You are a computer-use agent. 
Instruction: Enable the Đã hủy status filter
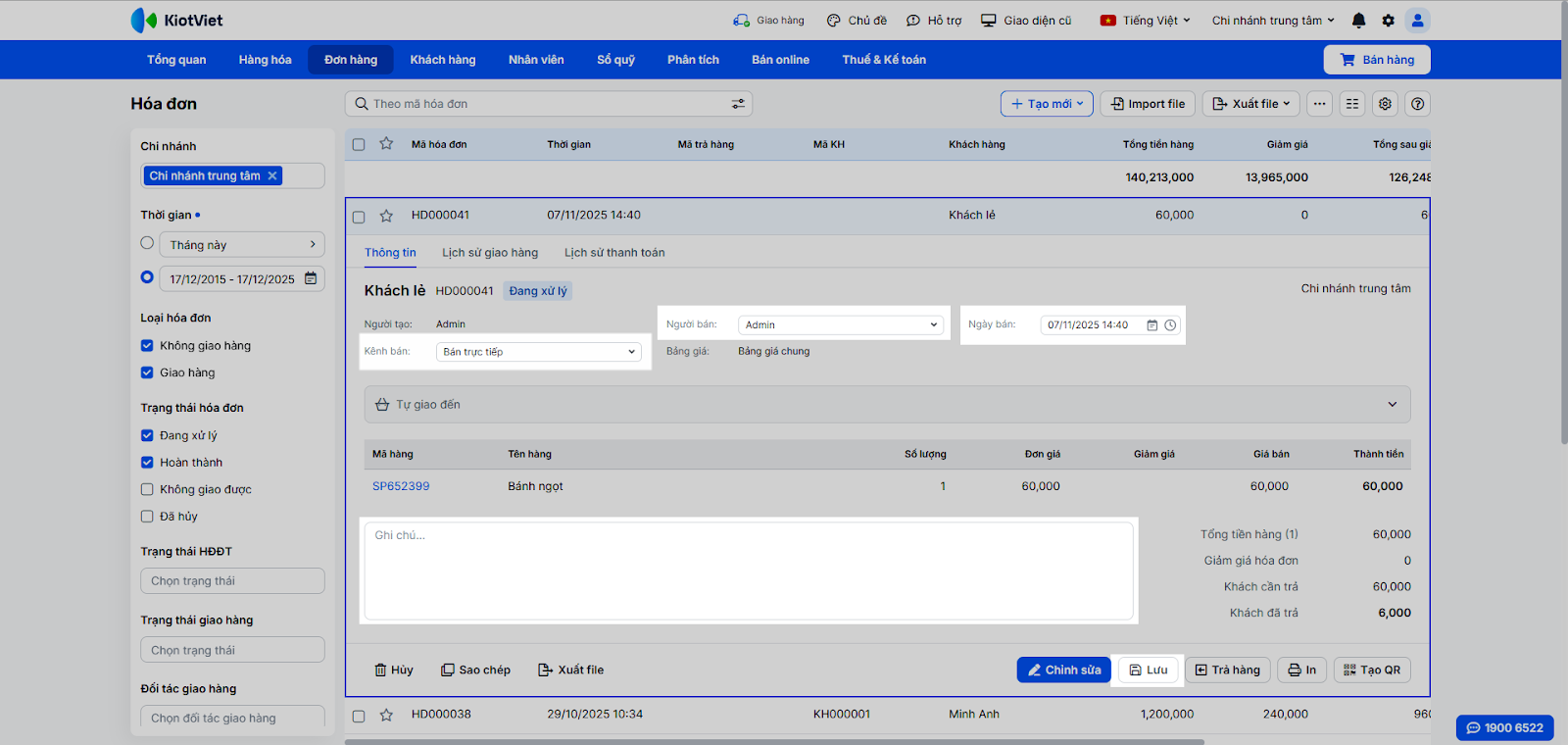(x=147, y=517)
